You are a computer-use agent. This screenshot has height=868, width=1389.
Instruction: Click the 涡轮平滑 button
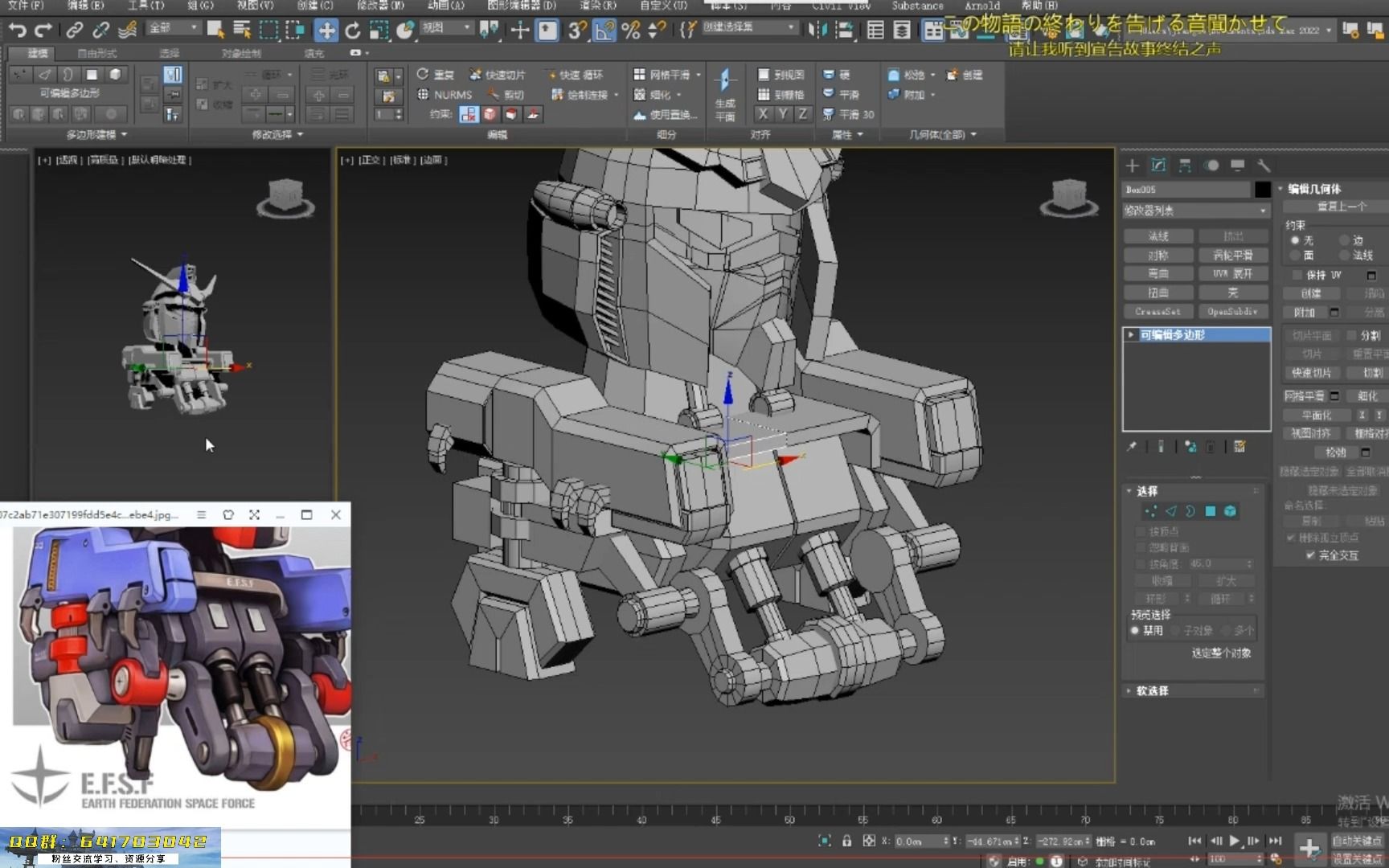point(1233,254)
